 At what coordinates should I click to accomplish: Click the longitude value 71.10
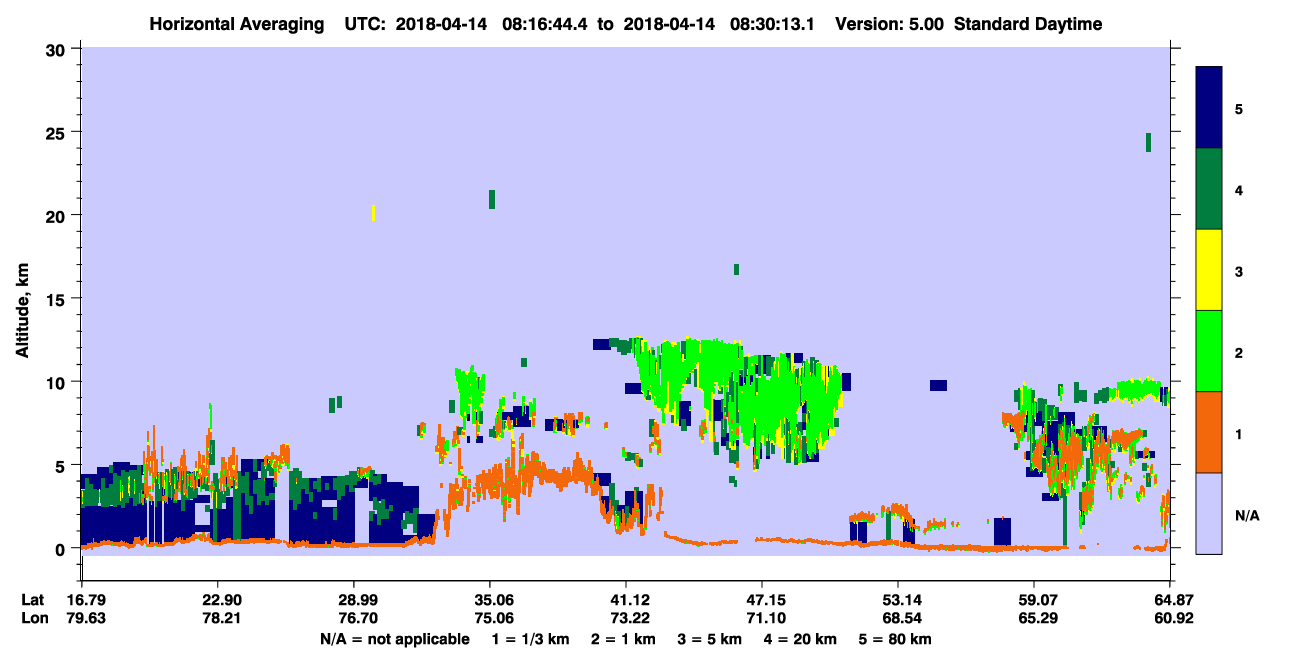coord(762,618)
